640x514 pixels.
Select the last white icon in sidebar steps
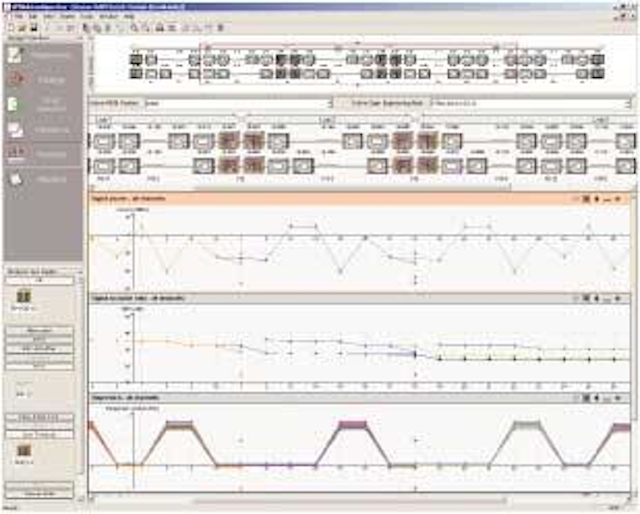pos(16,179)
